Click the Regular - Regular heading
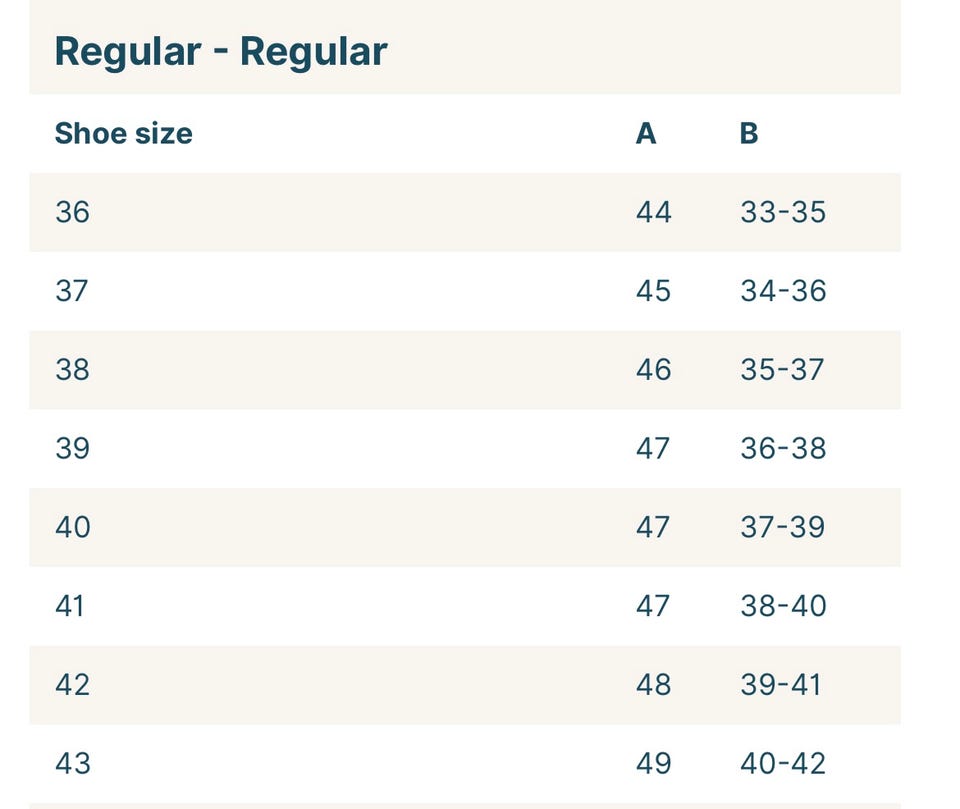 pyautogui.click(x=221, y=51)
